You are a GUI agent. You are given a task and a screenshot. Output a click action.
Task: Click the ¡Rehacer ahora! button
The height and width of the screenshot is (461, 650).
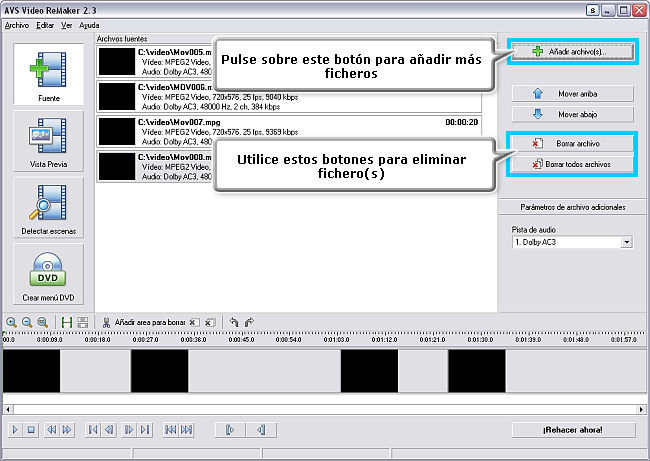click(573, 430)
